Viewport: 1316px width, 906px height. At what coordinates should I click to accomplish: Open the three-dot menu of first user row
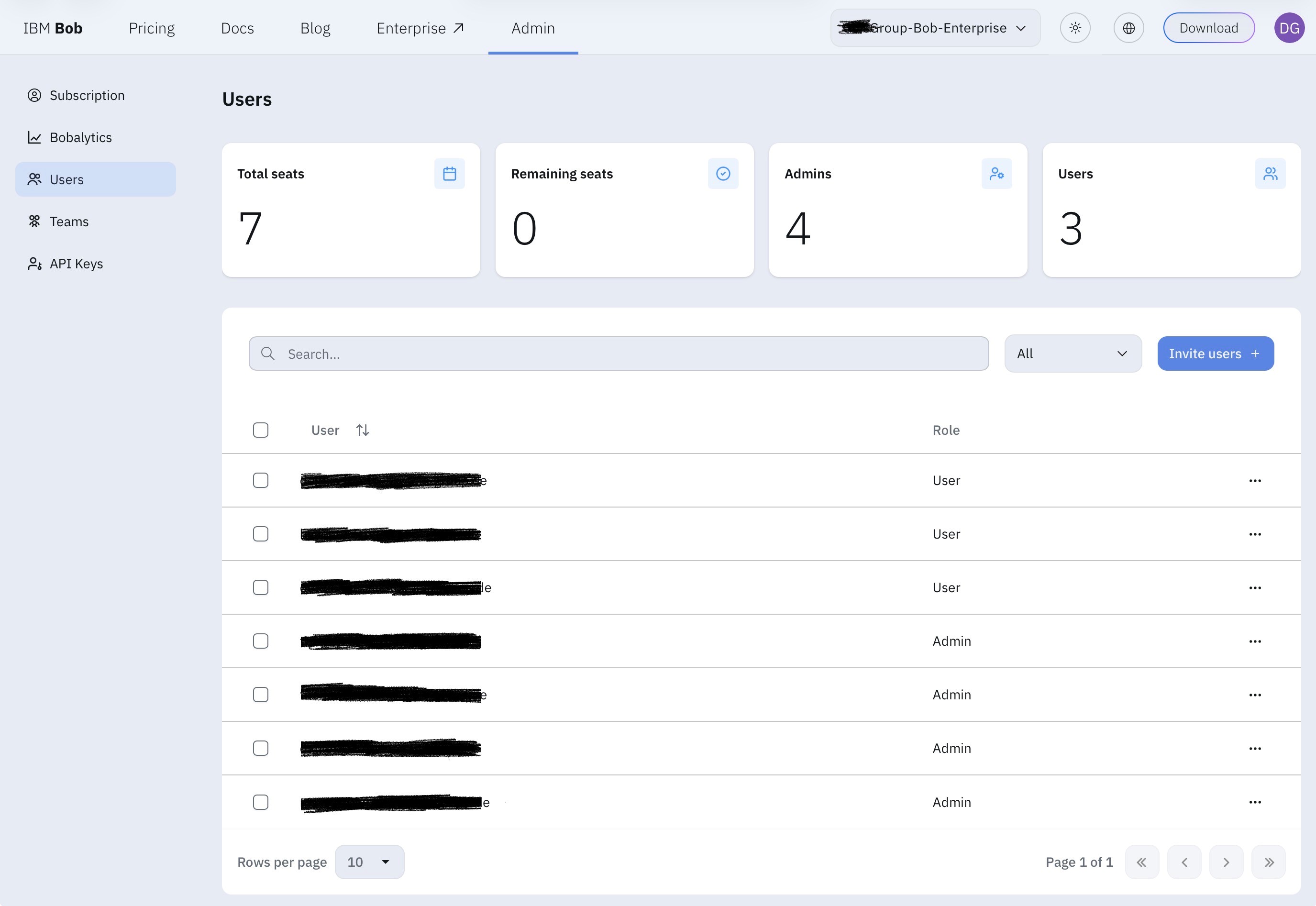[1255, 481]
